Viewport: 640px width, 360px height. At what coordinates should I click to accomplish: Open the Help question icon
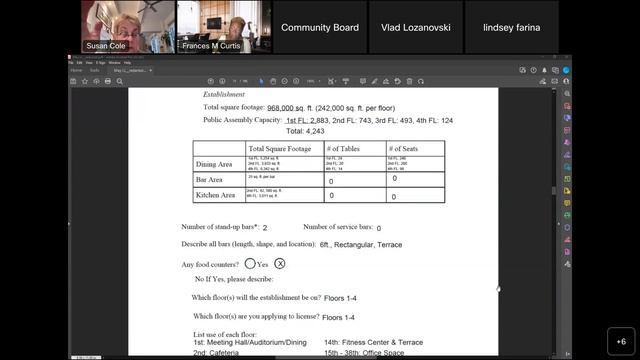533,70
